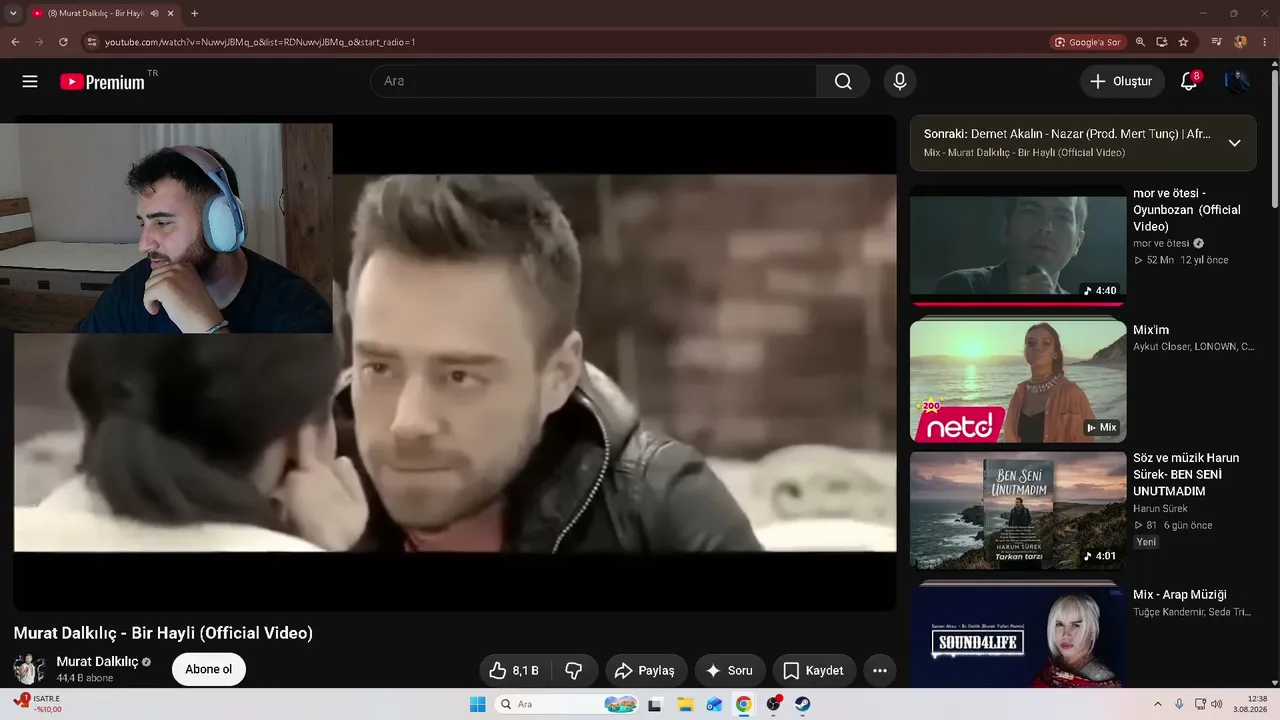Click the system tray microphone icon
The height and width of the screenshot is (720, 1280).
coord(1179,704)
